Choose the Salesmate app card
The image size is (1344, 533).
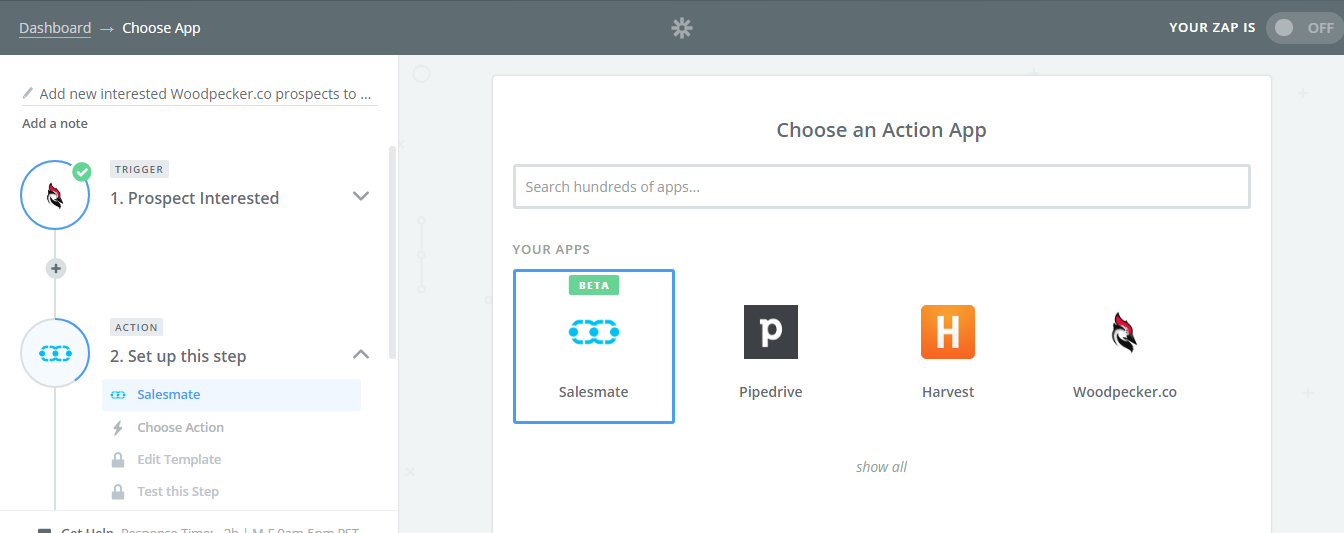tap(594, 346)
